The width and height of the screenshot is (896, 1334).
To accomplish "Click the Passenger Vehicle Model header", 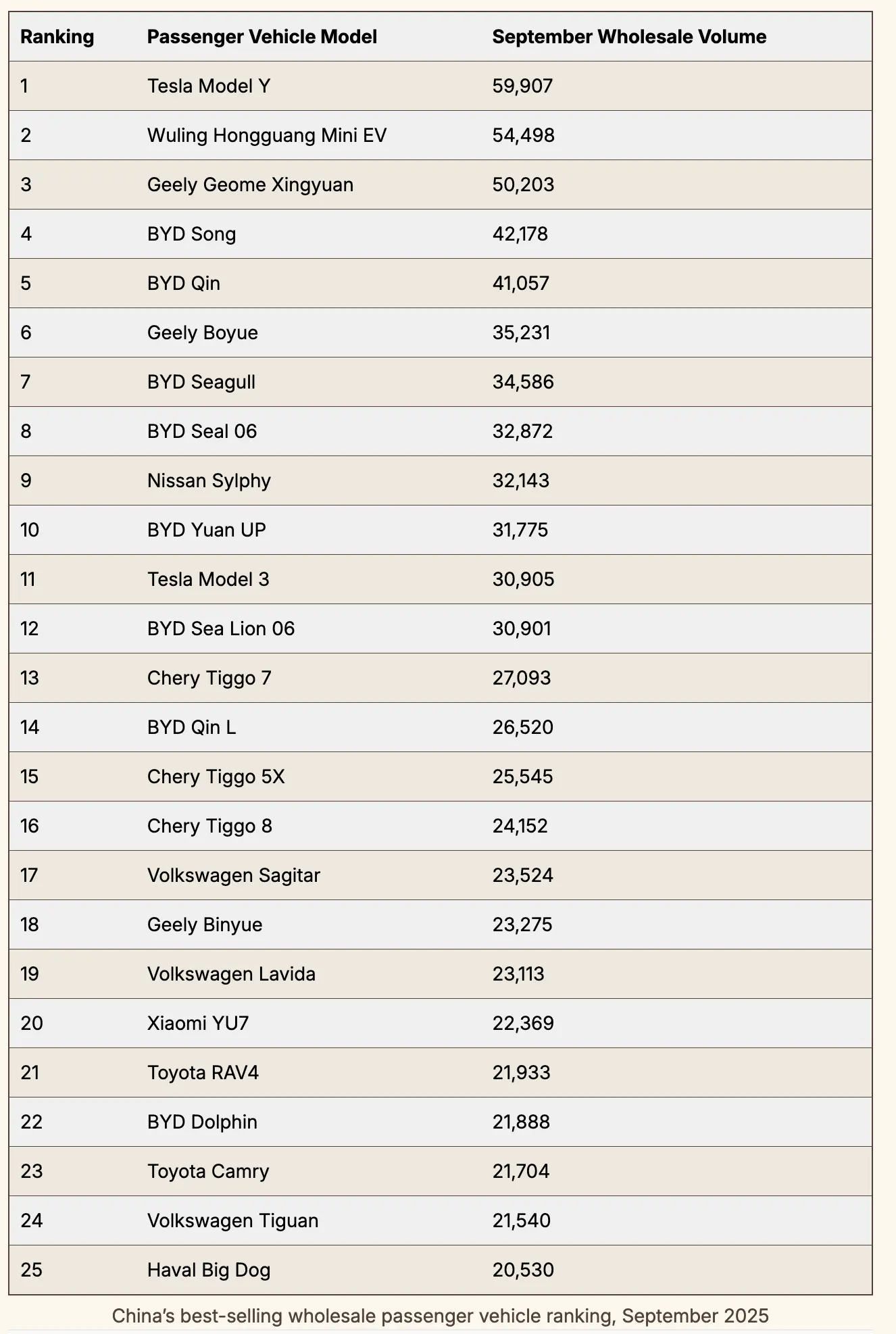I will click(262, 37).
